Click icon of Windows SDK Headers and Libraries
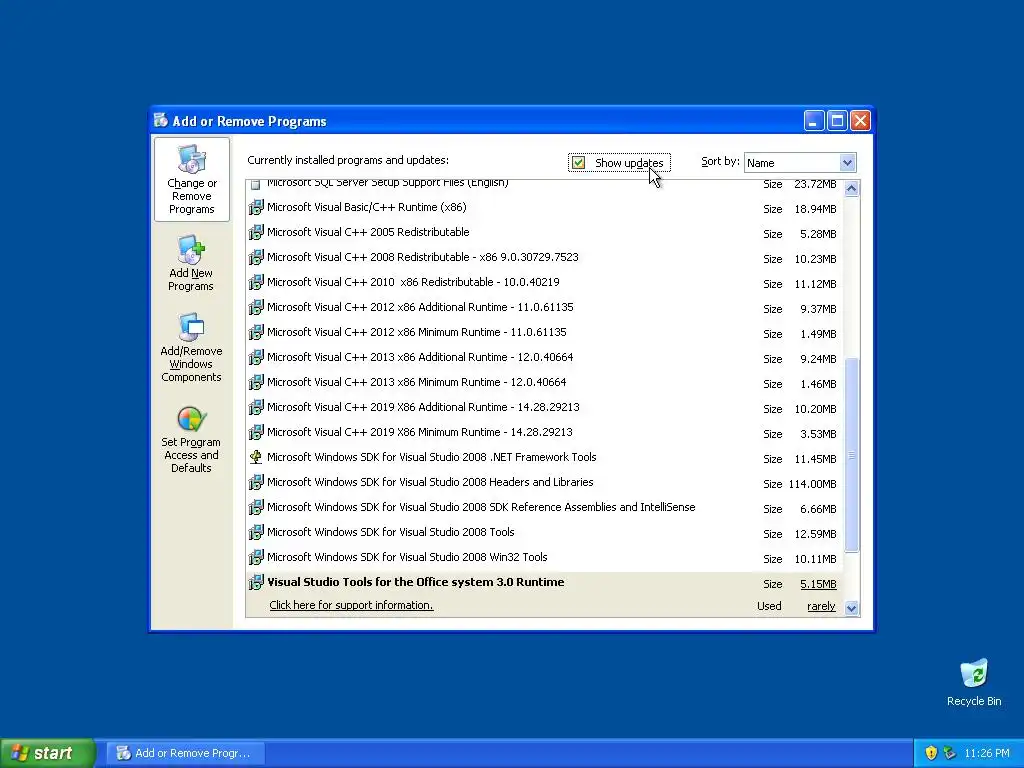 (x=256, y=483)
